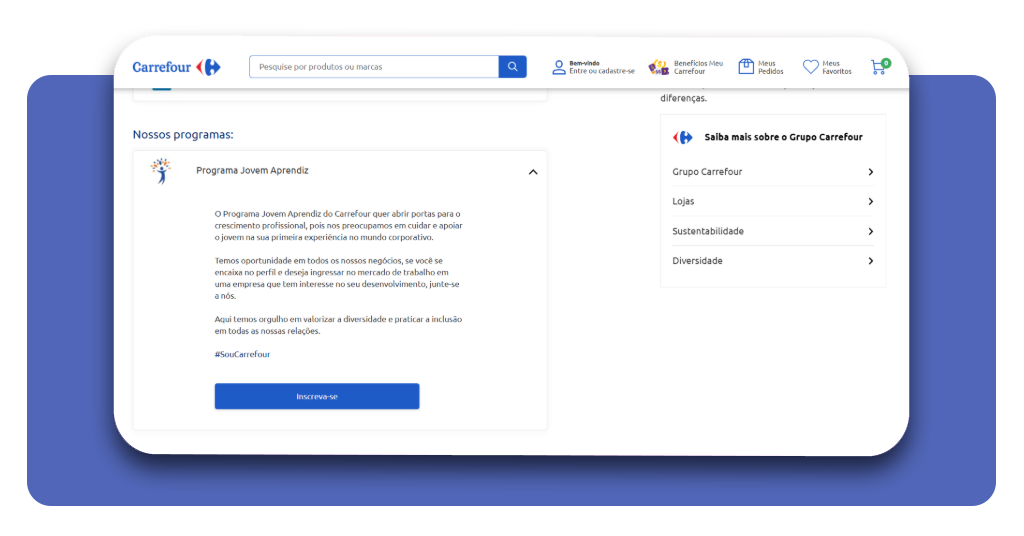Image resolution: width=1024 pixels, height=536 pixels.
Task: Click 'Saiba mais sobre o Grupo Carrefour' heading
Action: [783, 137]
